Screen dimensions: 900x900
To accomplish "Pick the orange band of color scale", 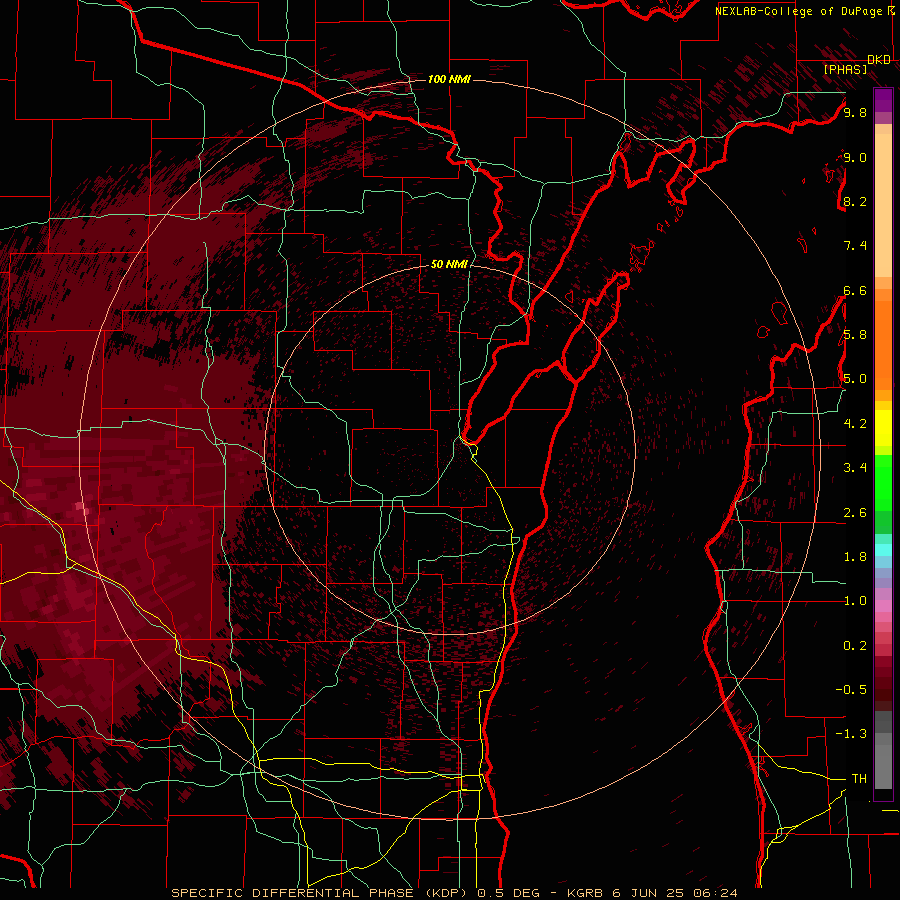I will tap(883, 344).
